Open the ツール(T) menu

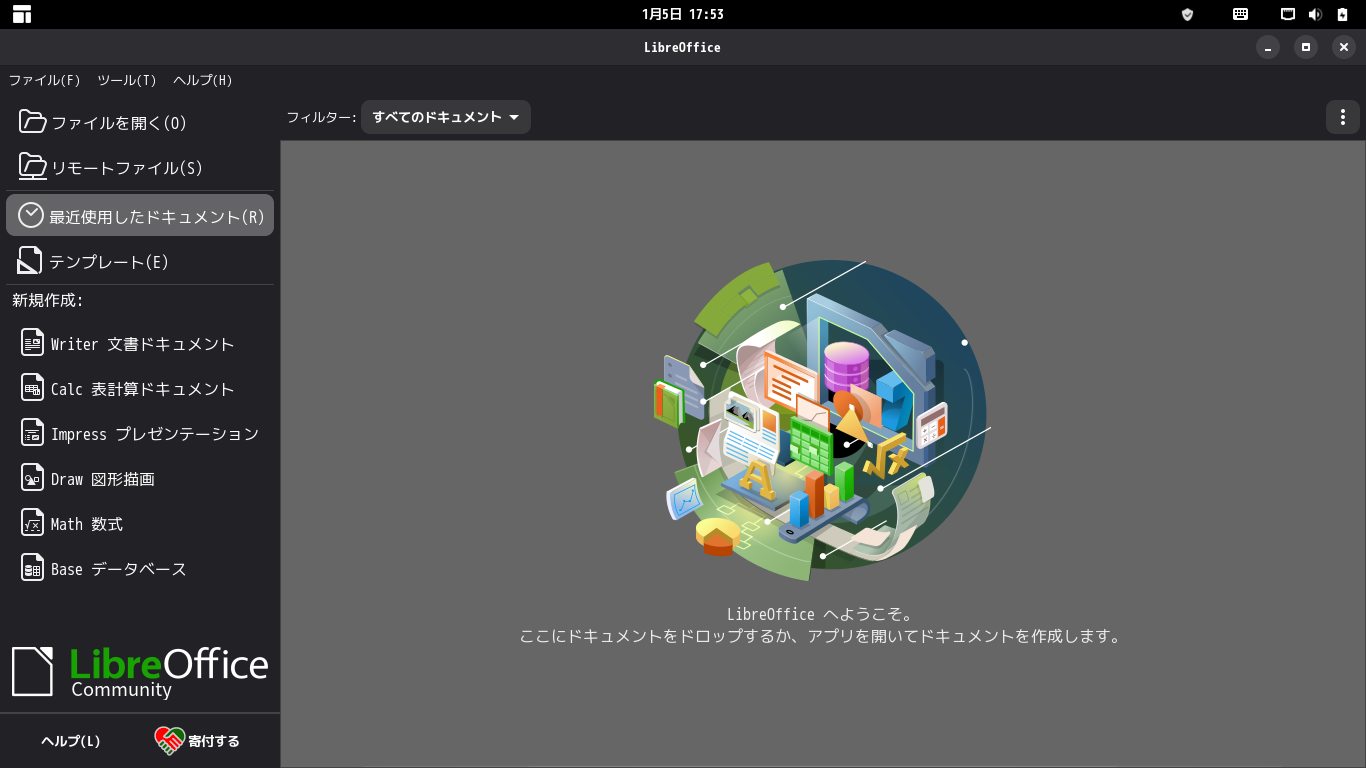tap(127, 80)
